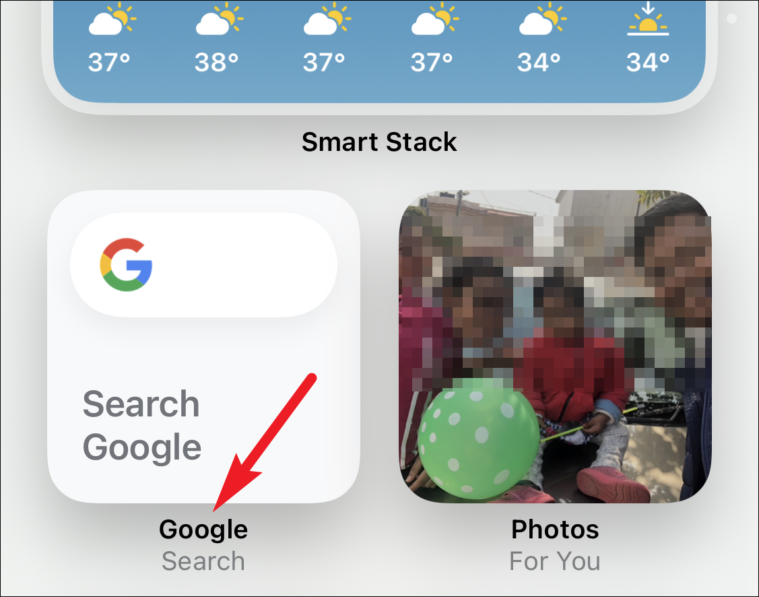Image resolution: width=759 pixels, height=597 pixels.
Task: Select the Photos For You widget
Action: pos(555,346)
